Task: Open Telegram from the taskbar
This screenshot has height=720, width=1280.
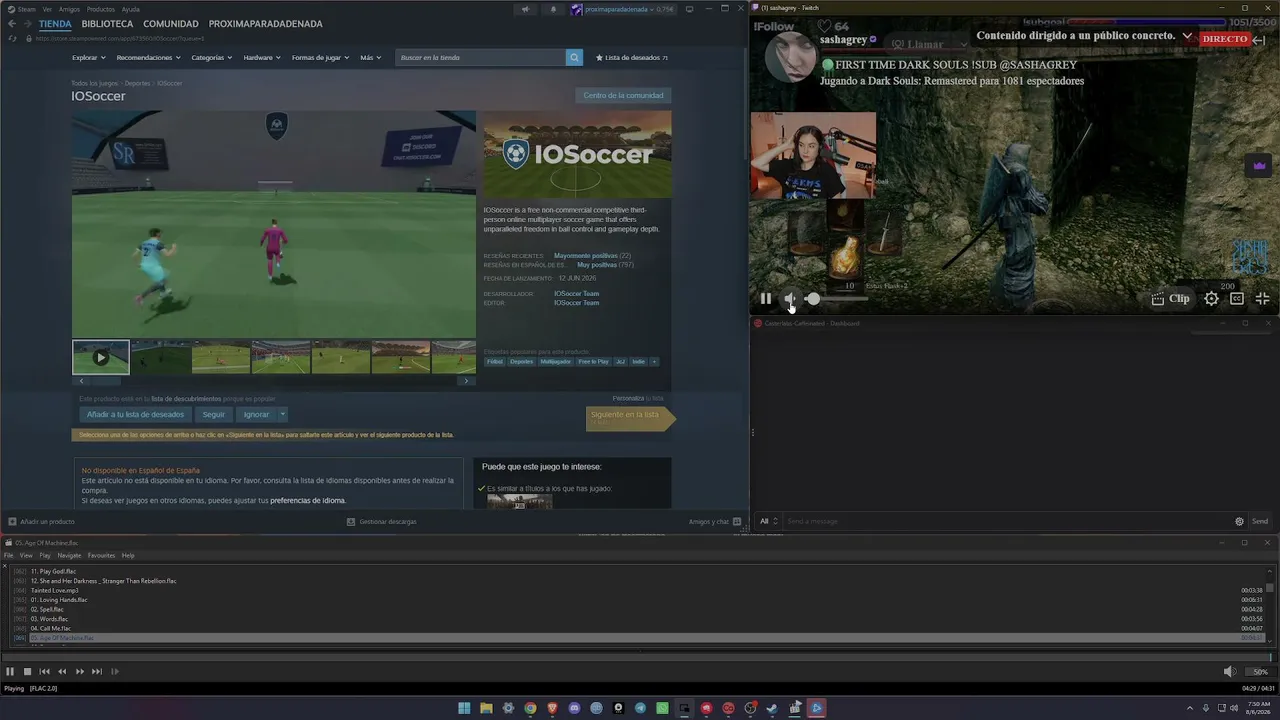Action: (x=640, y=708)
